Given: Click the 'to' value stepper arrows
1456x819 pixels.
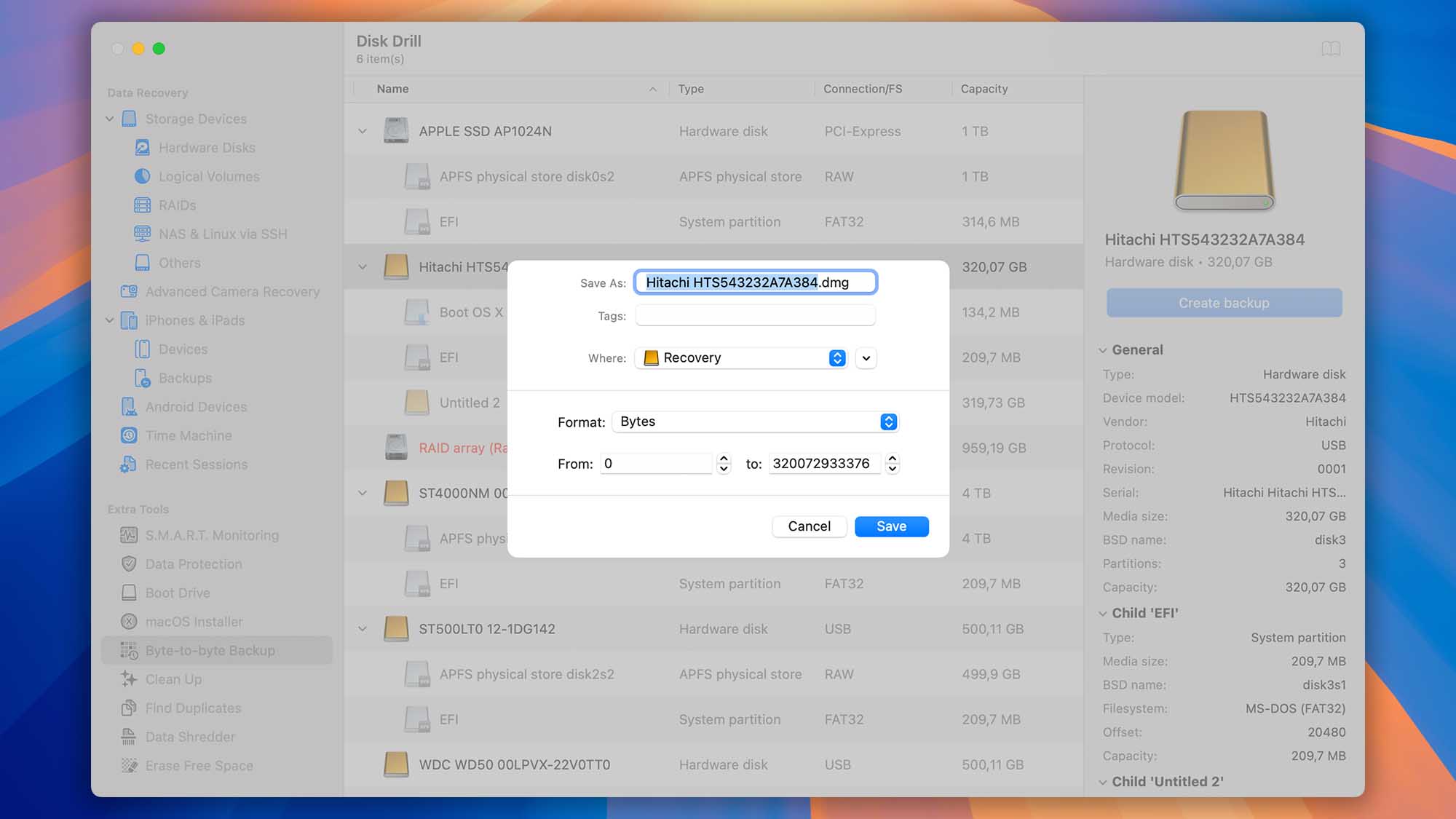Looking at the screenshot, I should (893, 464).
